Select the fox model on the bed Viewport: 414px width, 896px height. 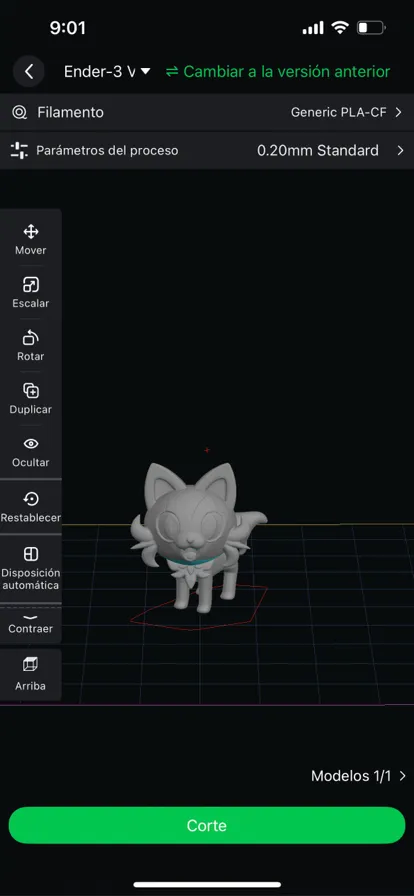click(198, 537)
